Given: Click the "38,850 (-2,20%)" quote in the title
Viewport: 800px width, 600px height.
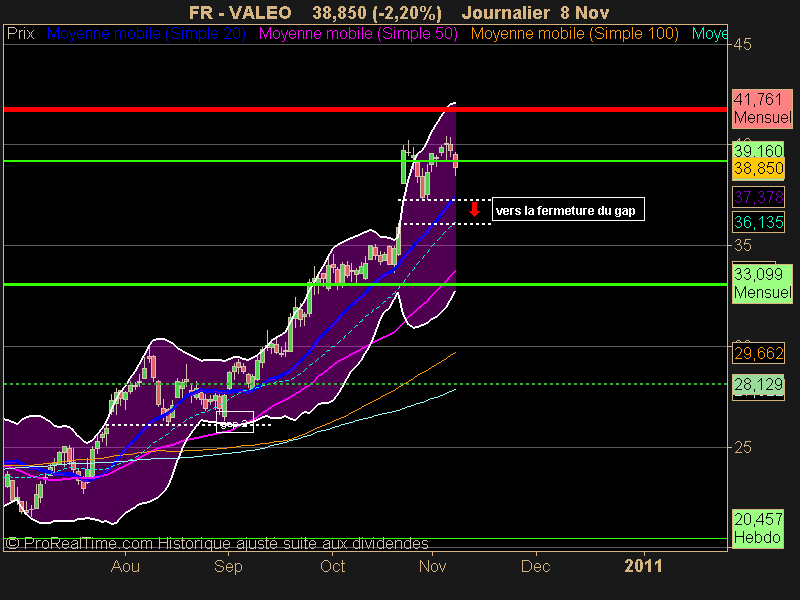Looking at the screenshot, I should 377,12.
